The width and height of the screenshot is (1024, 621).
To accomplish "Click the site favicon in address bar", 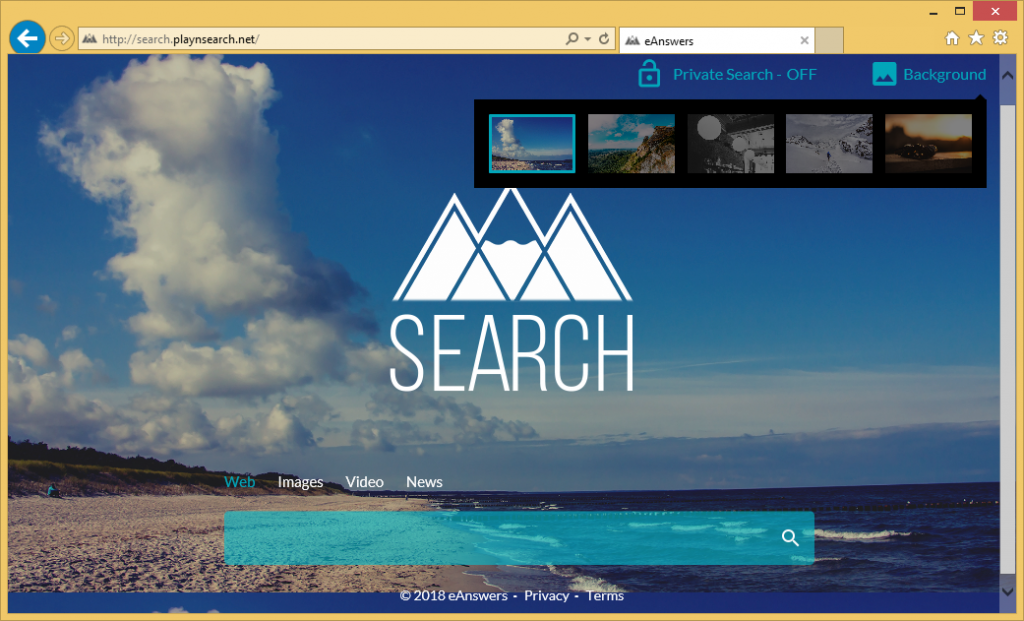I will click(x=89, y=39).
